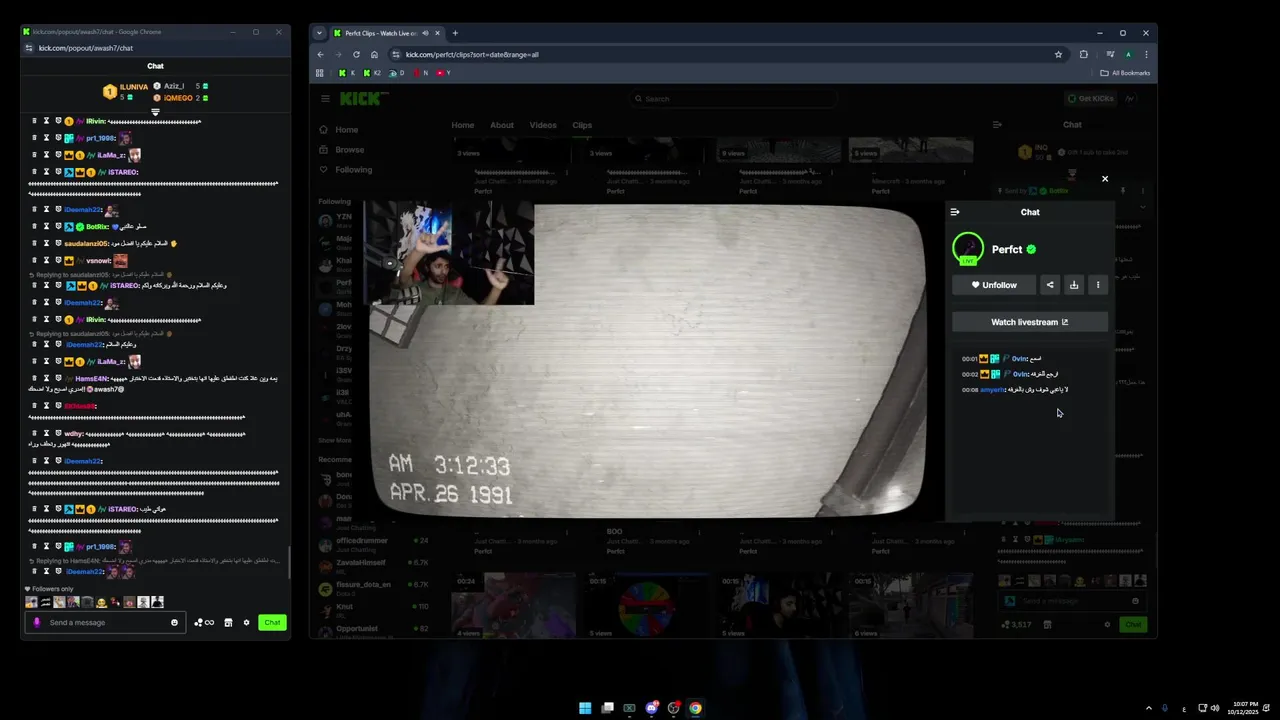Expand Chrome tab search dropdown
Viewport: 1280px width, 720px height.
[319, 33]
